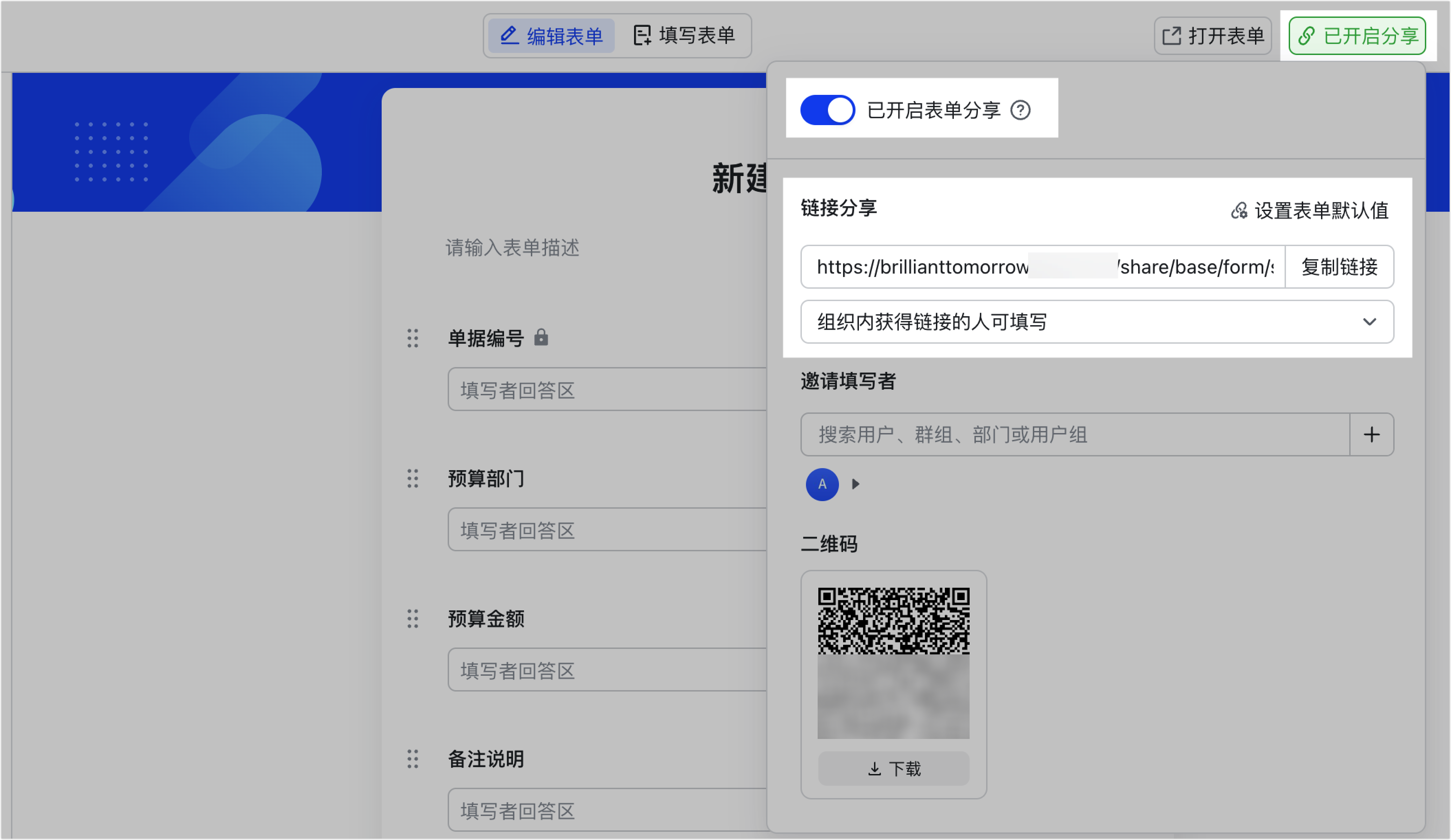Image resolution: width=1451 pixels, height=840 pixels.
Task: Click the chevron on the permission selector
Action: click(1369, 322)
